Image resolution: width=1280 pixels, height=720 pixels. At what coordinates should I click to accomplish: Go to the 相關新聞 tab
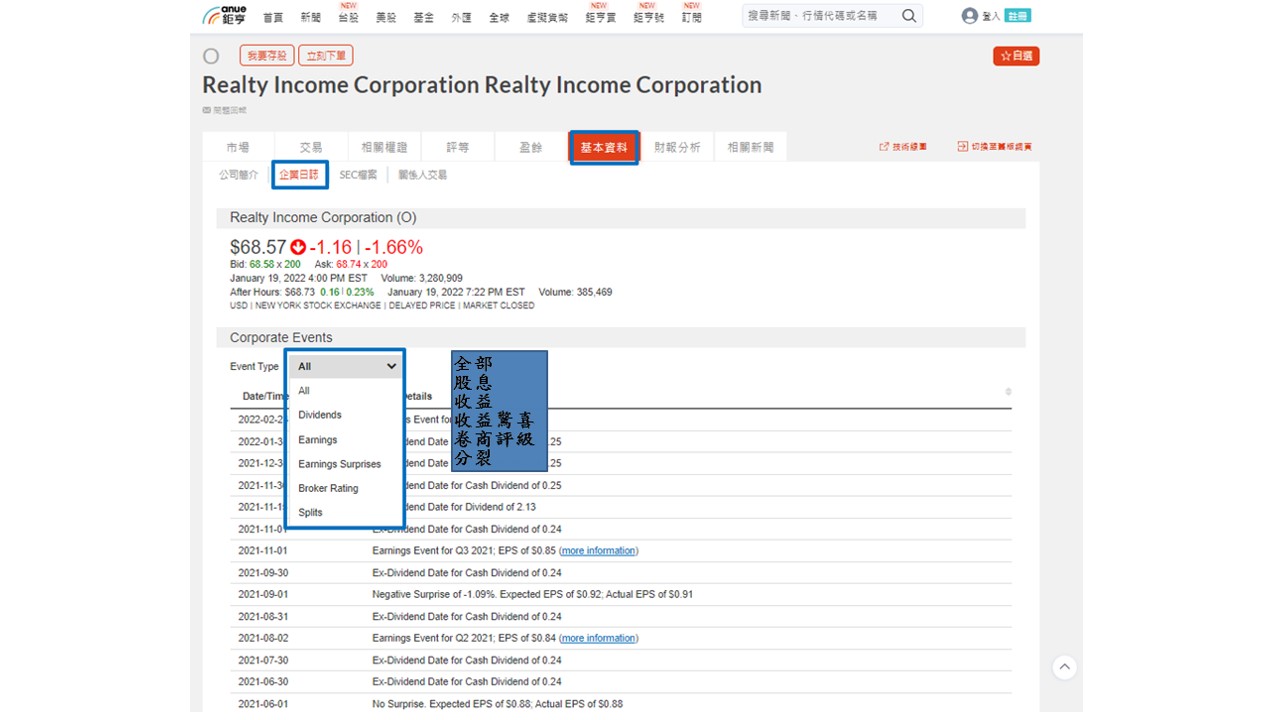[750, 147]
